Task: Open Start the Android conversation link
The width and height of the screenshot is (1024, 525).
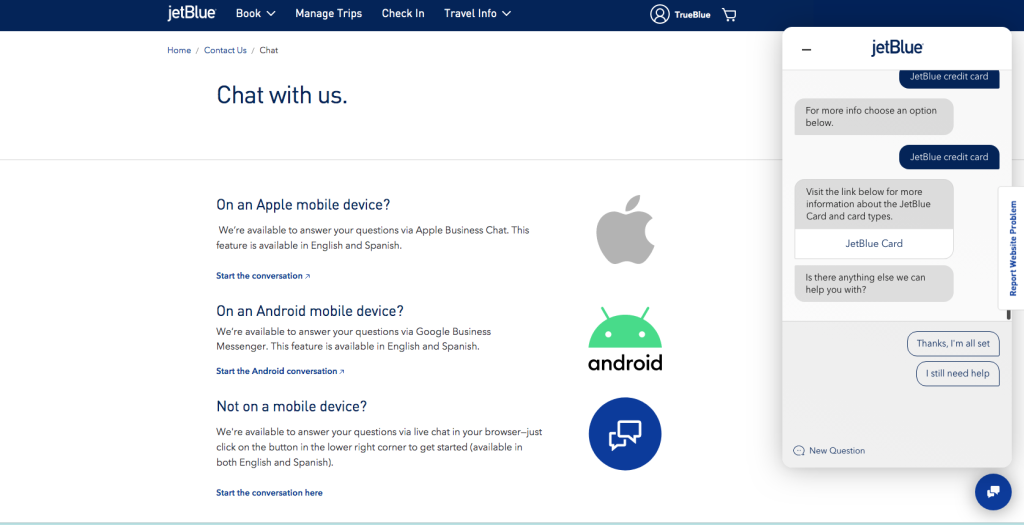Action: tap(279, 371)
